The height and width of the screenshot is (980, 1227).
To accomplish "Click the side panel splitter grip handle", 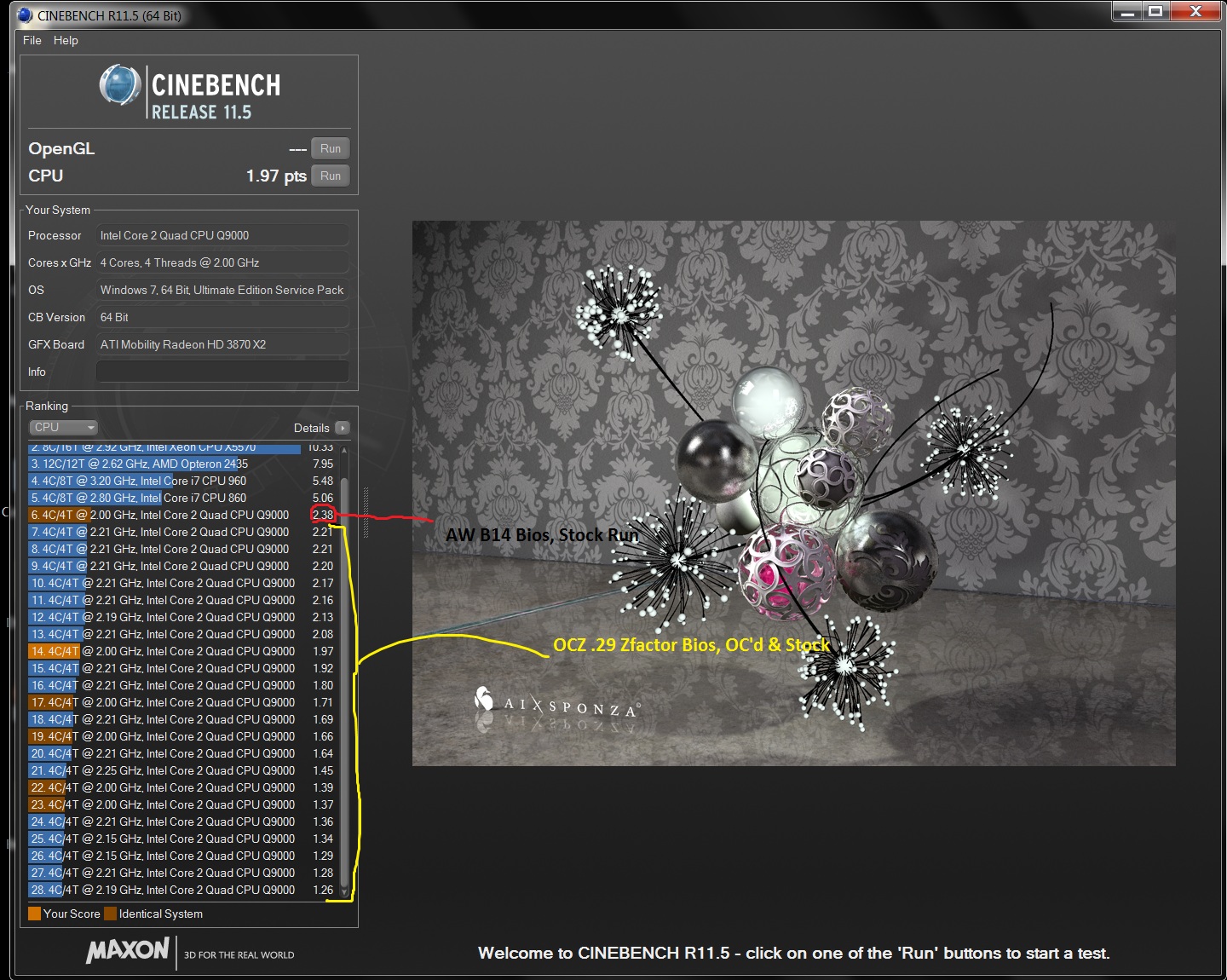I will [x=366, y=512].
